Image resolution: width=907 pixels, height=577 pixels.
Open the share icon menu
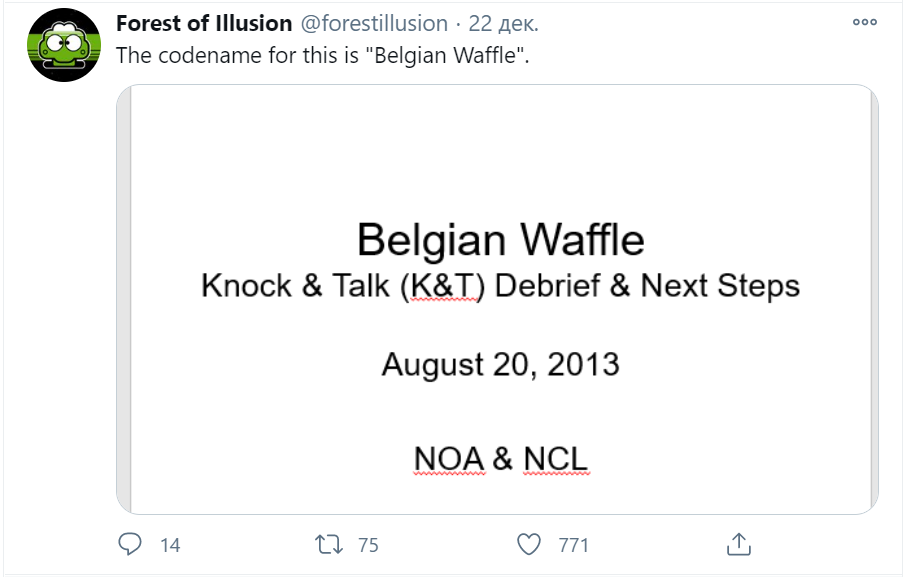(738, 544)
